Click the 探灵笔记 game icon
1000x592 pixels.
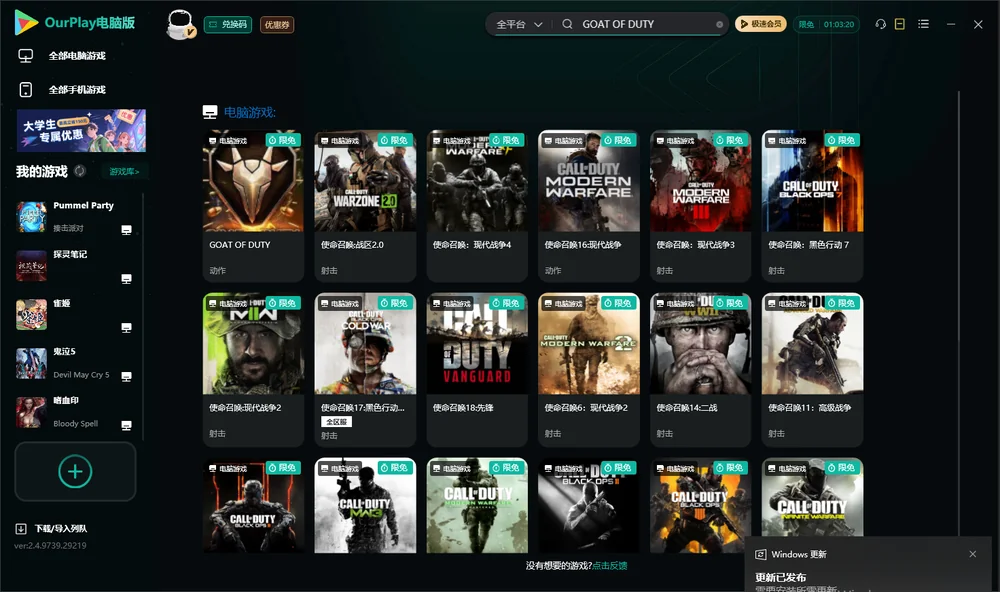tap(31, 266)
